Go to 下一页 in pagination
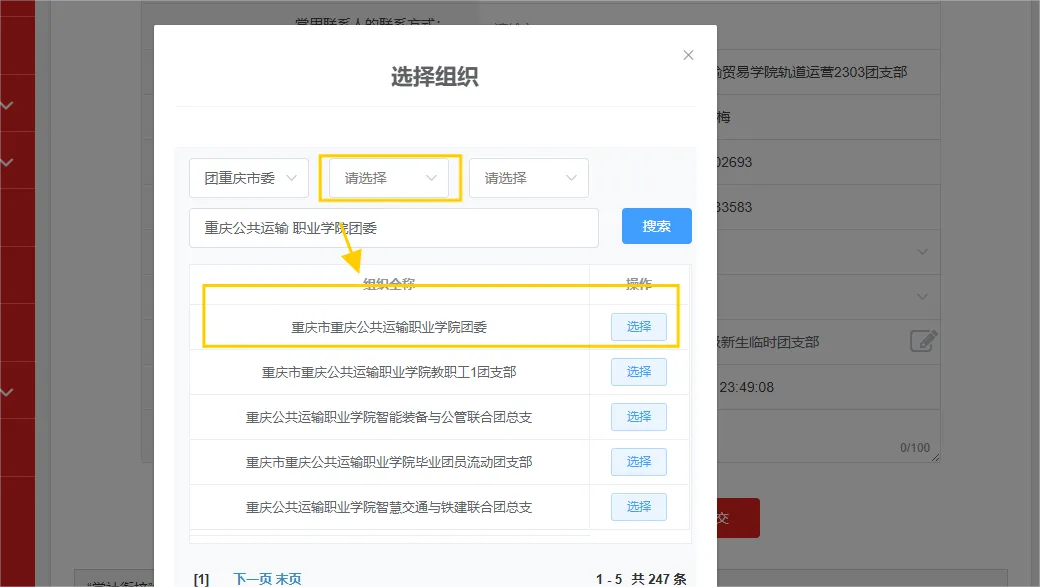Image resolution: width=1040 pixels, height=587 pixels. tap(253, 579)
